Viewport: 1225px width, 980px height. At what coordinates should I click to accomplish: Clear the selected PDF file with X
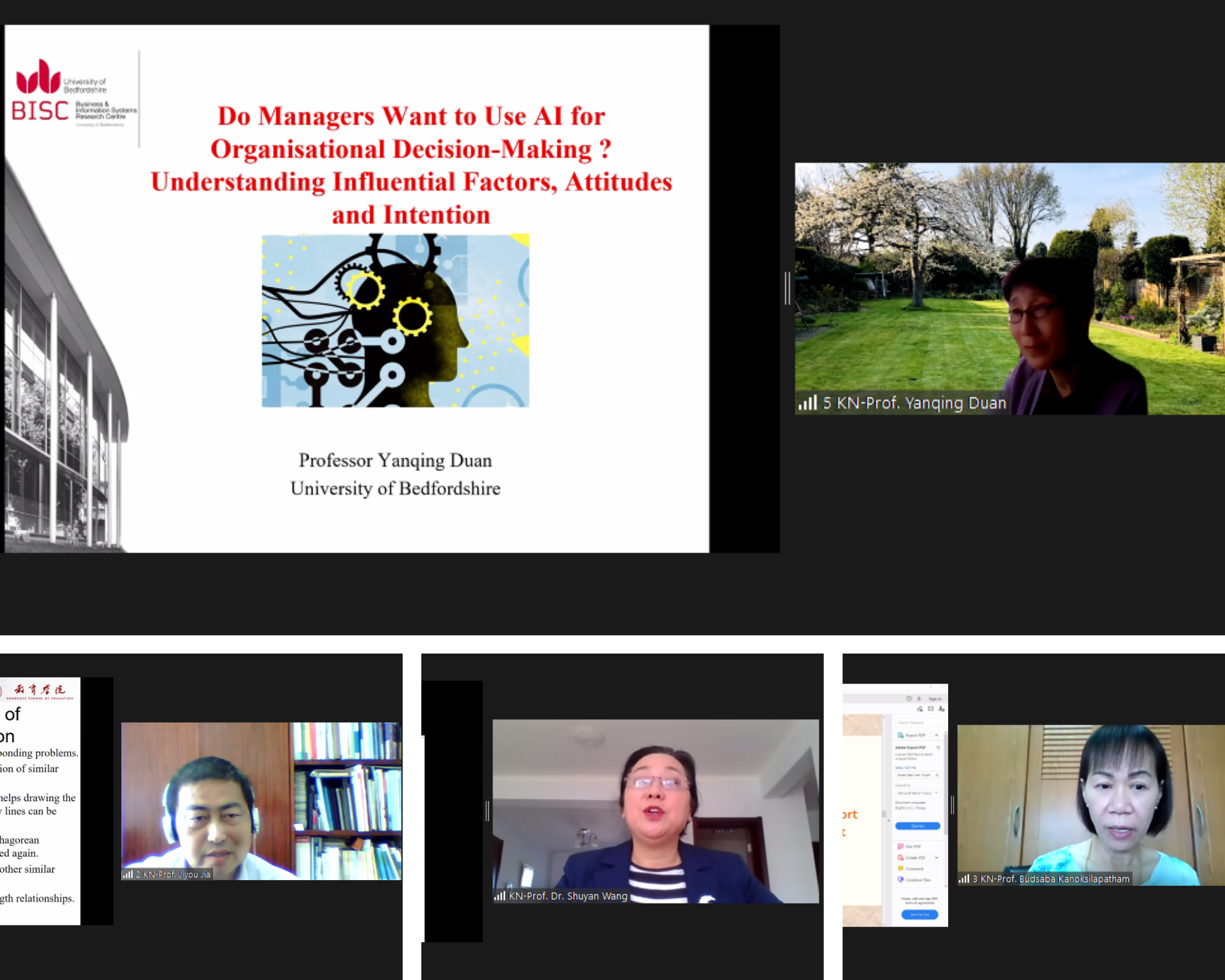[x=937, y=775]
